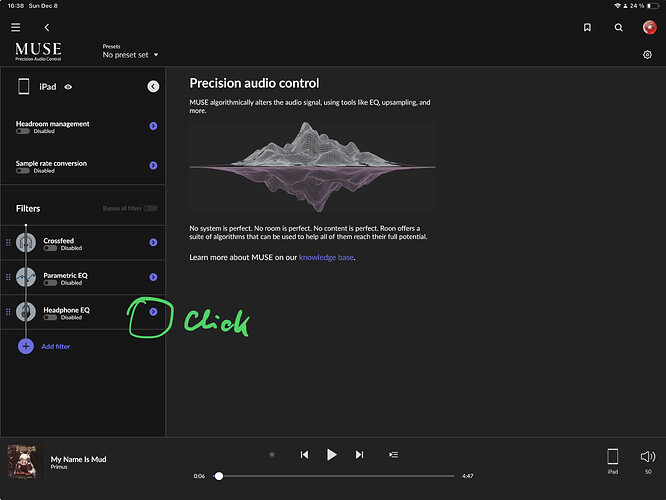Click the MUSE waveform illustration
666x500 pixels.
point(312,167)
